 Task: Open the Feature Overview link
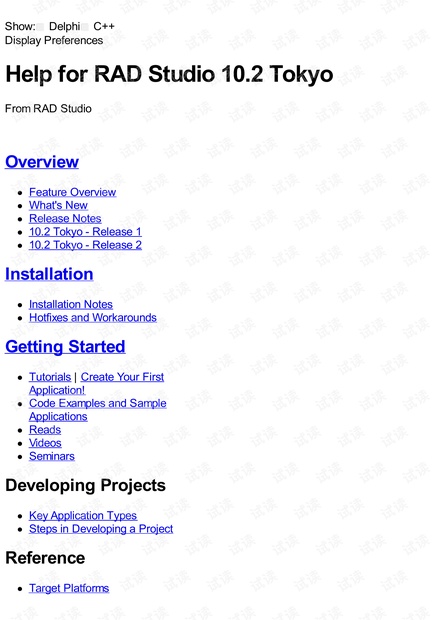[72, 192]
